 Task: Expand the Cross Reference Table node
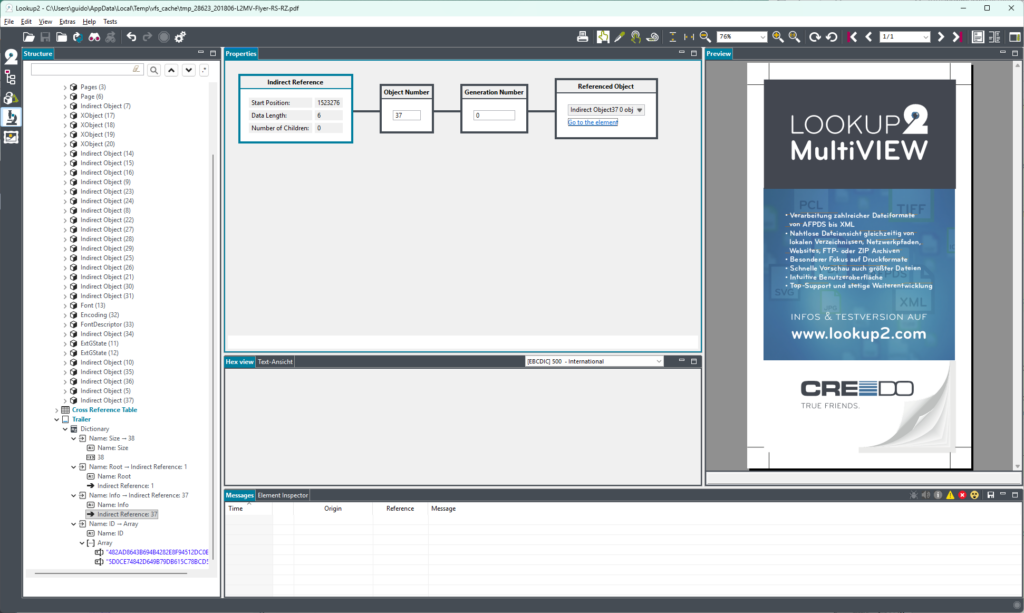click(x=57, y=410)
